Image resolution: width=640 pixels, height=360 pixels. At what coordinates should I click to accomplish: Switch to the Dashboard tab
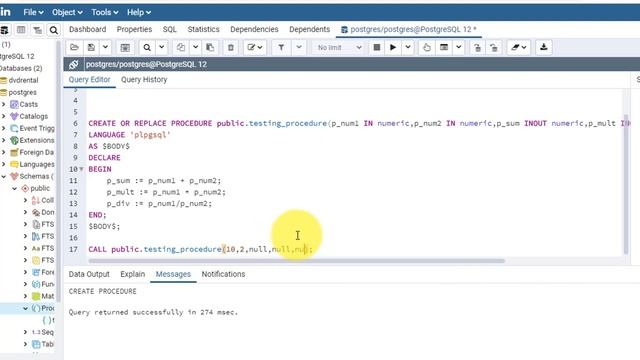87,29
